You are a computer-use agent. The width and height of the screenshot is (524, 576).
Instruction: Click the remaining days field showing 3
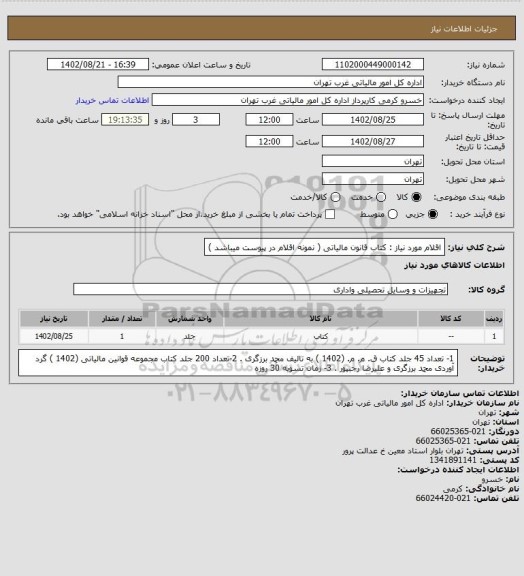pos(196,120)
